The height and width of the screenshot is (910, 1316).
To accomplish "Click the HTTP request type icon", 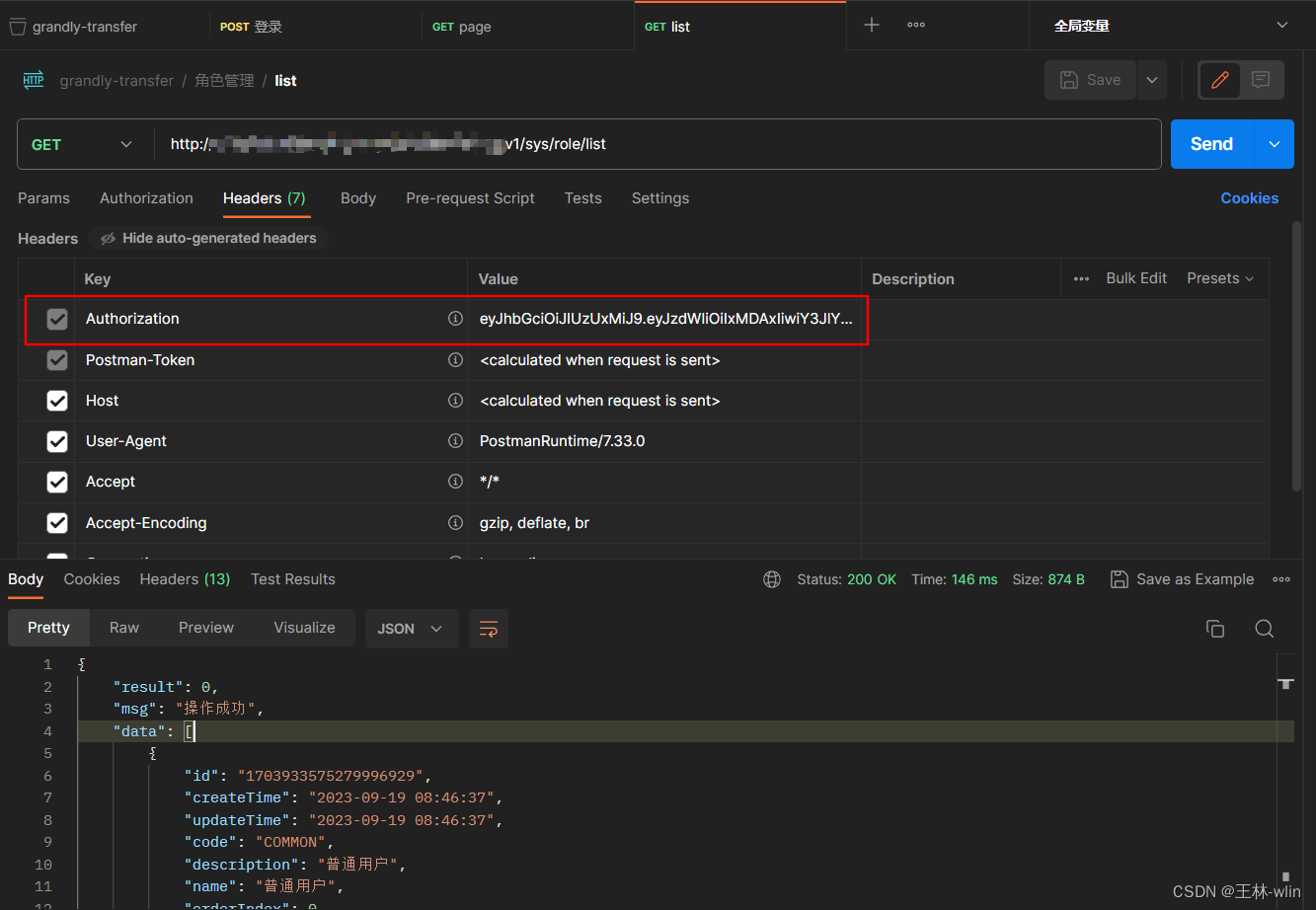I will (34, 81).
